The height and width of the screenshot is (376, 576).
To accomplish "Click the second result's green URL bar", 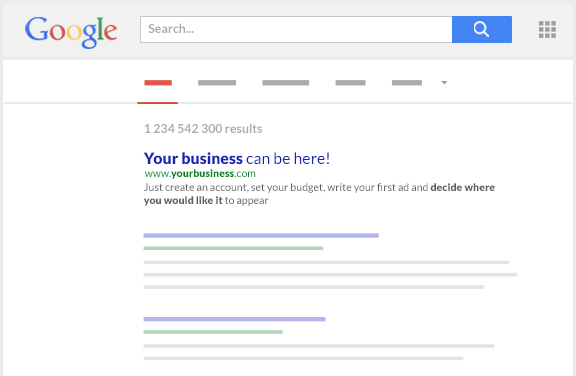I will 233,248.
